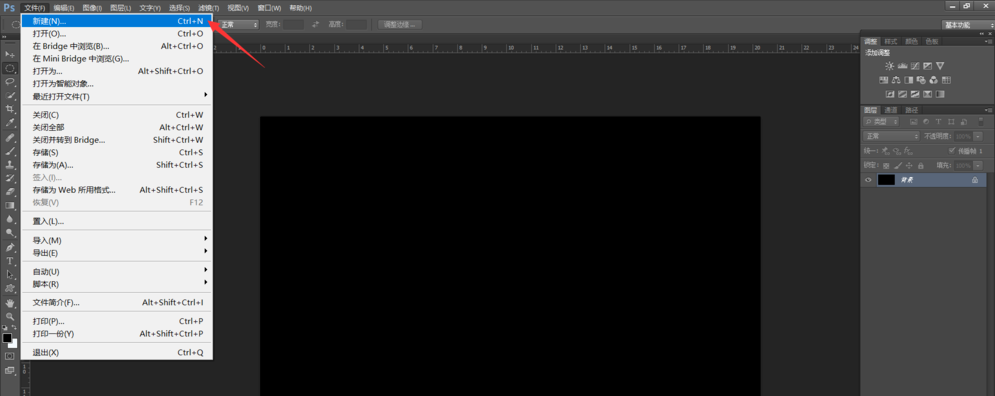Open the 不透明度 opacity dropdown arrow
995x396 pixels.
point(978,136)
